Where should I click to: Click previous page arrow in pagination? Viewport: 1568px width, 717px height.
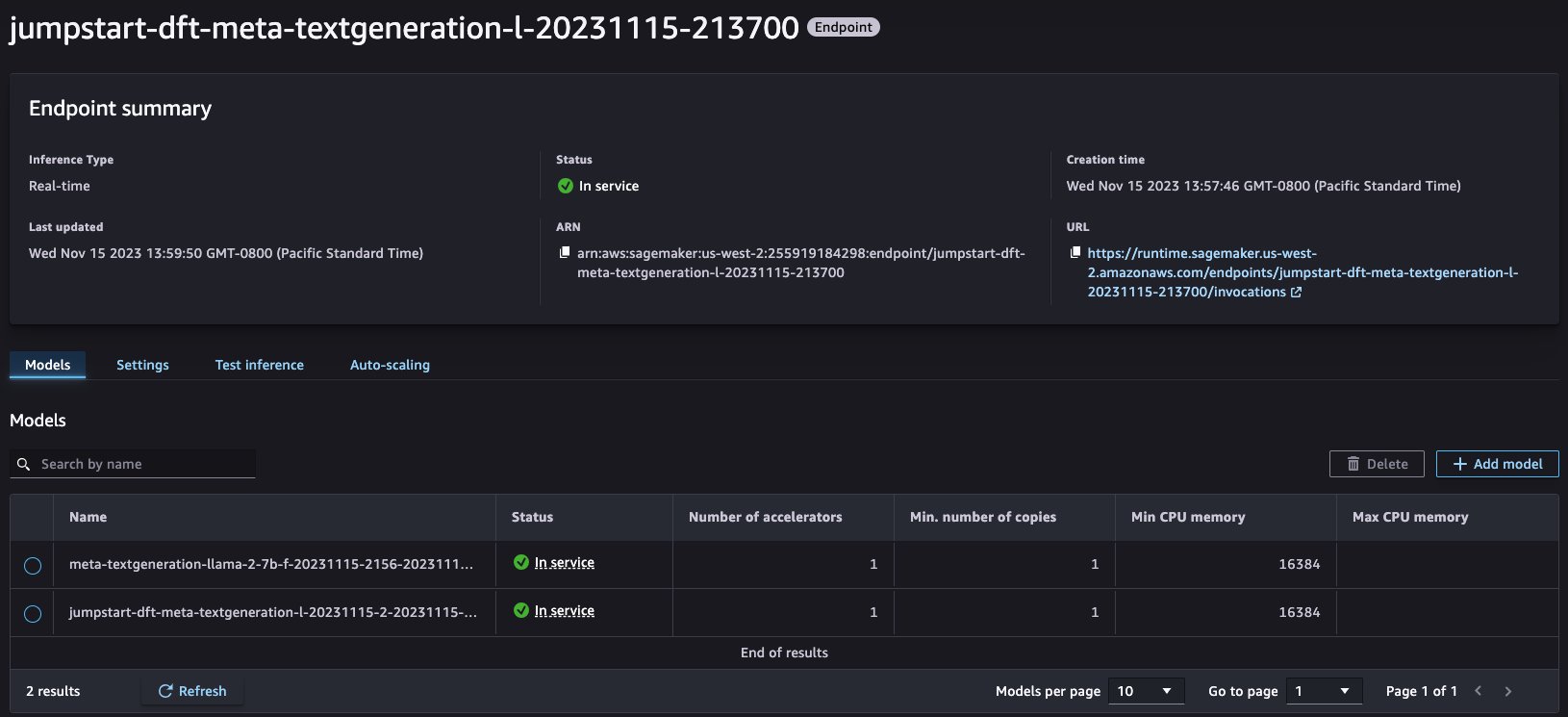[x=1478, y=691]
